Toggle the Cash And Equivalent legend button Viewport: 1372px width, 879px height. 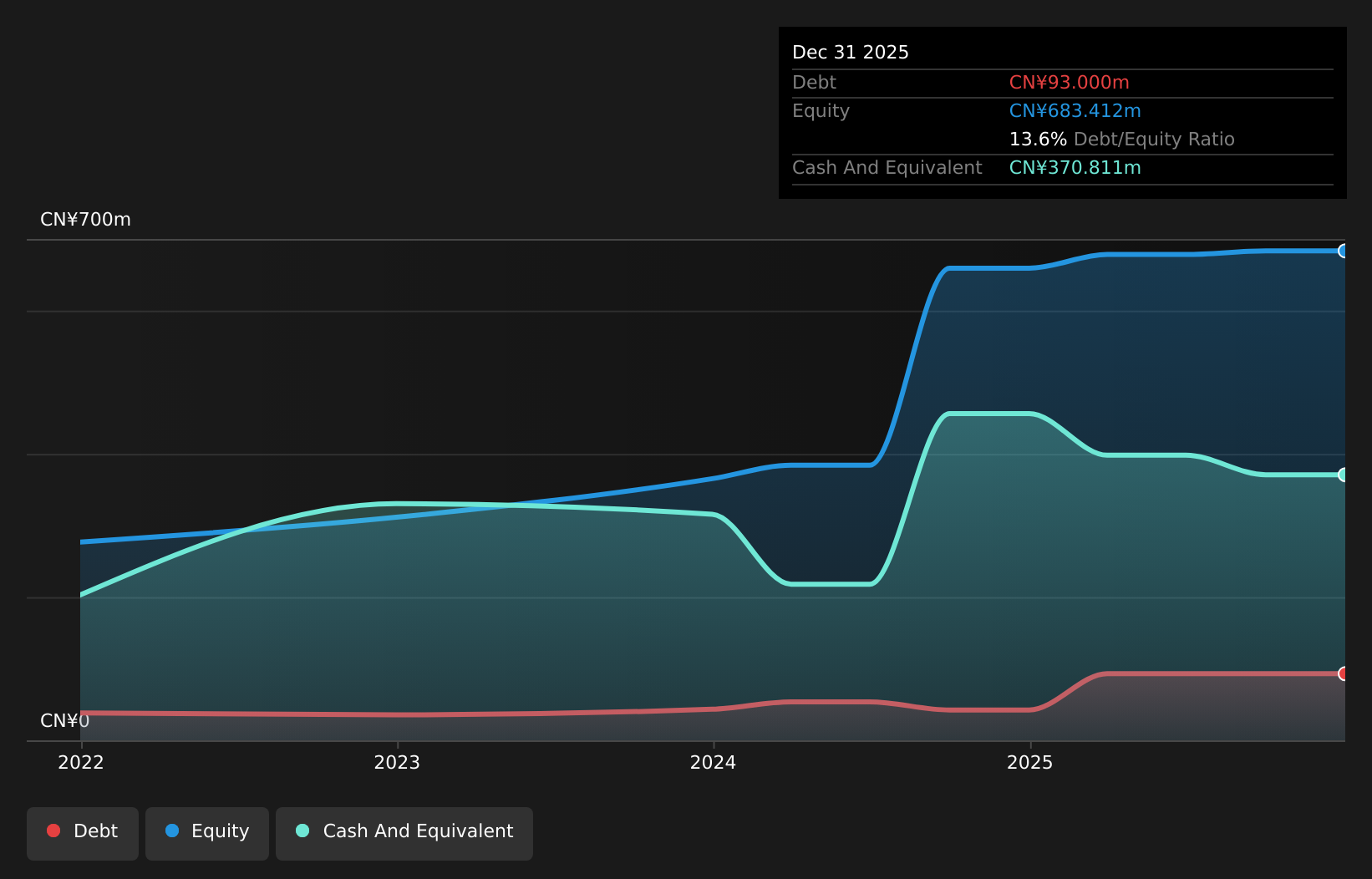point(404,833)
